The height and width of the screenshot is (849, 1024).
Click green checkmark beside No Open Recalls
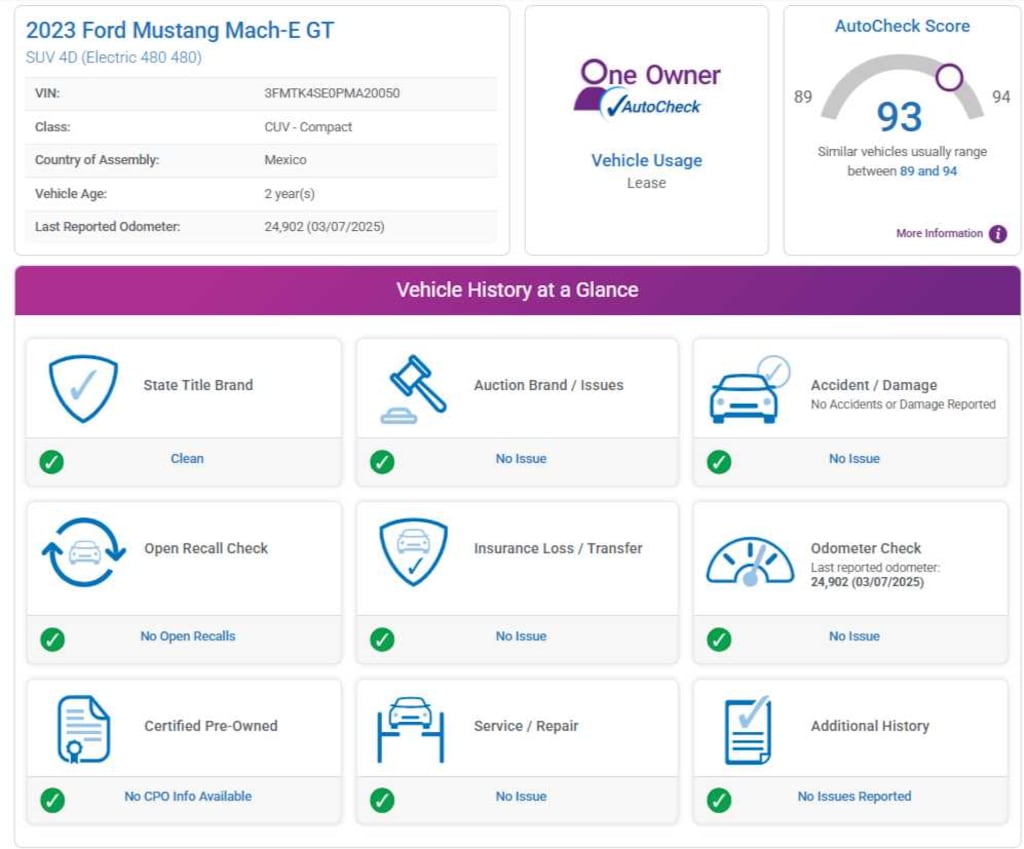[52, 639]
